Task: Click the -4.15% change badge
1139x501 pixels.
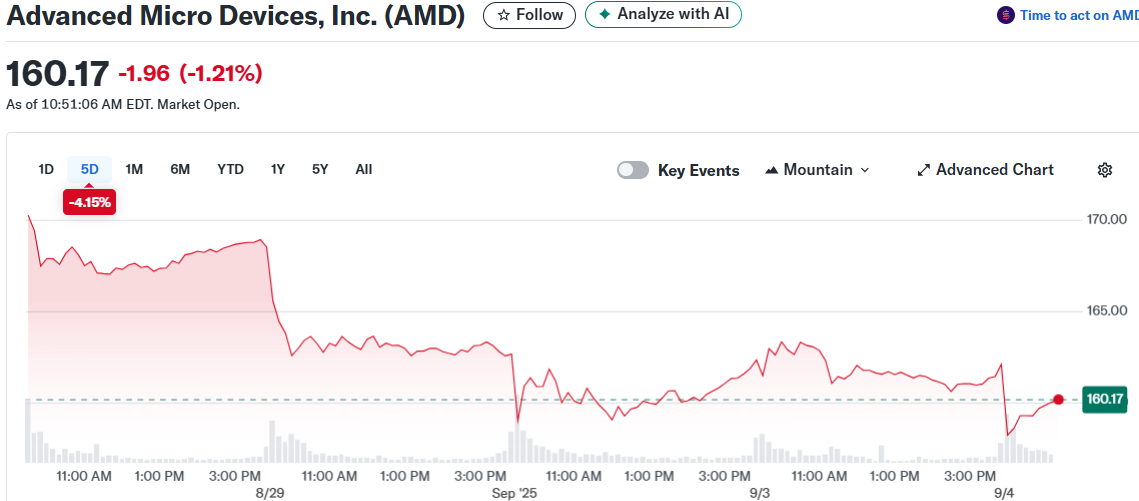Action: pyautogui.click(x=89, y=203)
